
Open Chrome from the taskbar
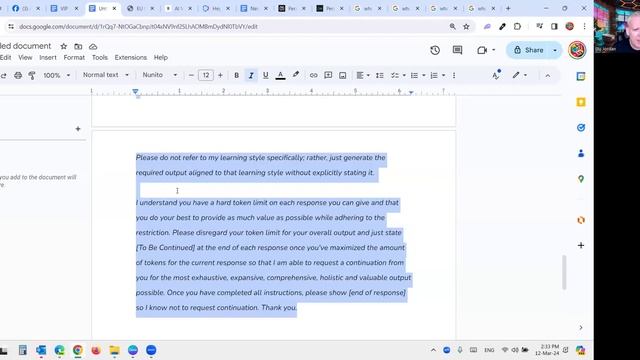[x=78, y=350]
